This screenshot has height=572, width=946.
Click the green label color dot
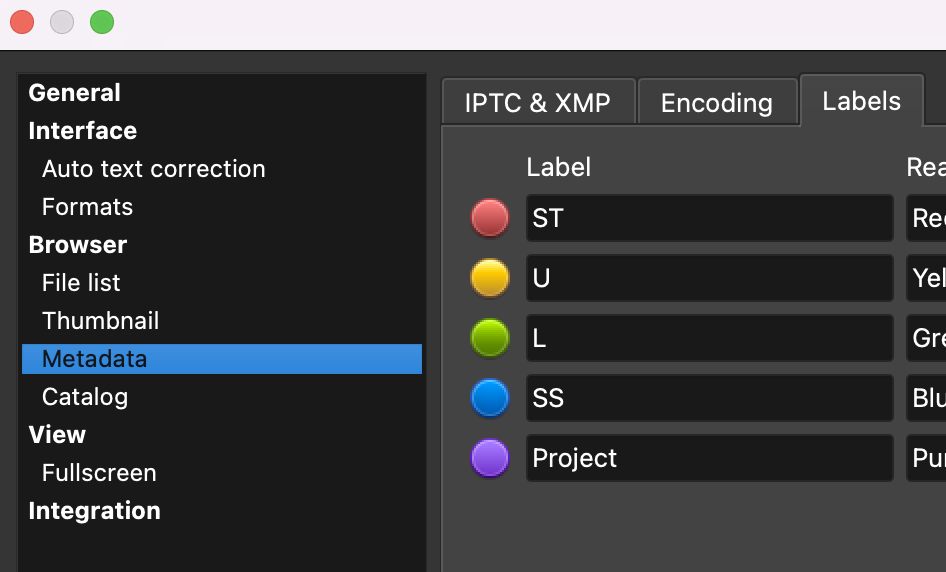490,338
